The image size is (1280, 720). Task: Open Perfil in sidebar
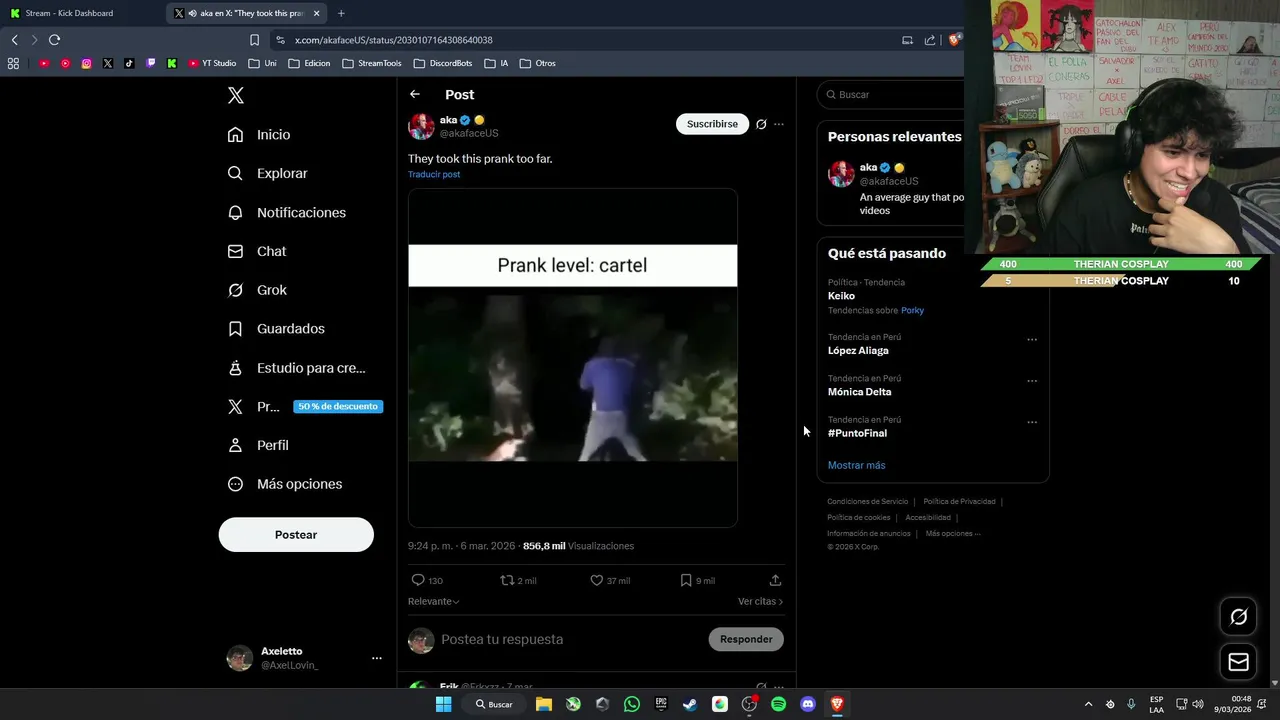click(x=258, y=445)
